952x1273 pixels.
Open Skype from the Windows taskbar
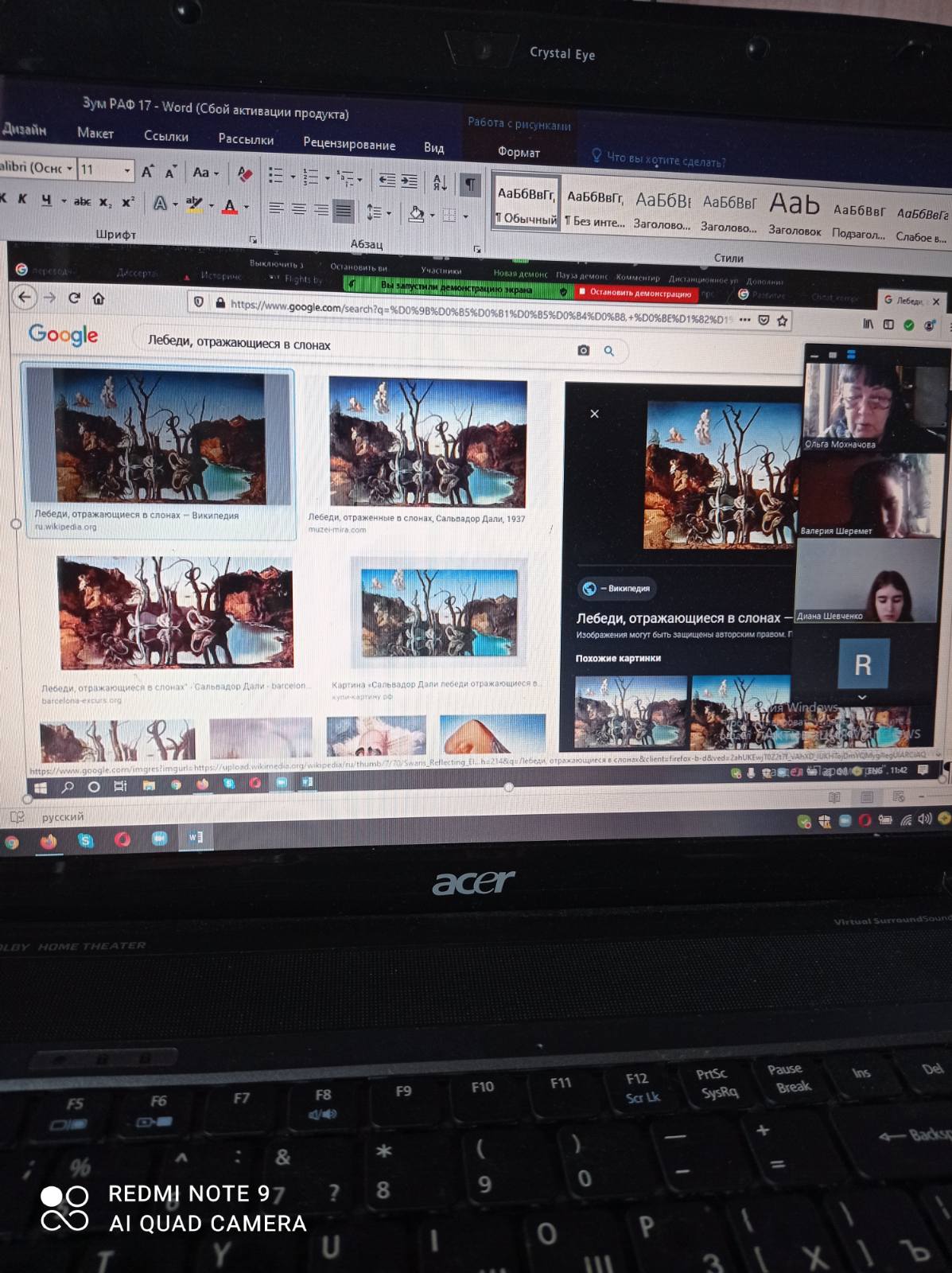85,840
